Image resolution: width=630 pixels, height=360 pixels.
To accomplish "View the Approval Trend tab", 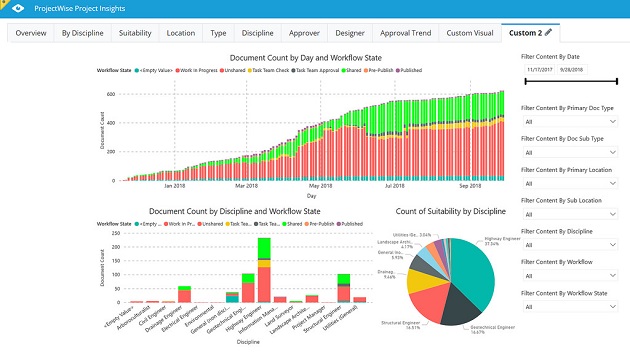I will click(405, 33).
